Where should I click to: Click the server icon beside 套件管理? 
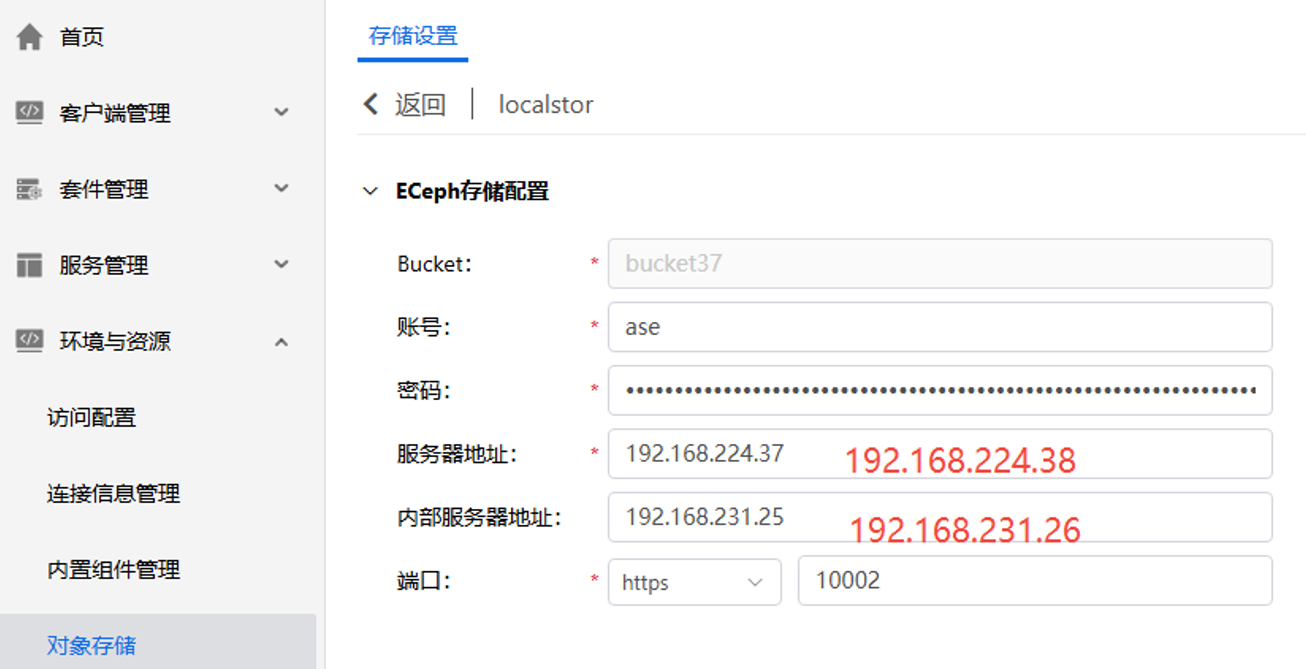30,189
